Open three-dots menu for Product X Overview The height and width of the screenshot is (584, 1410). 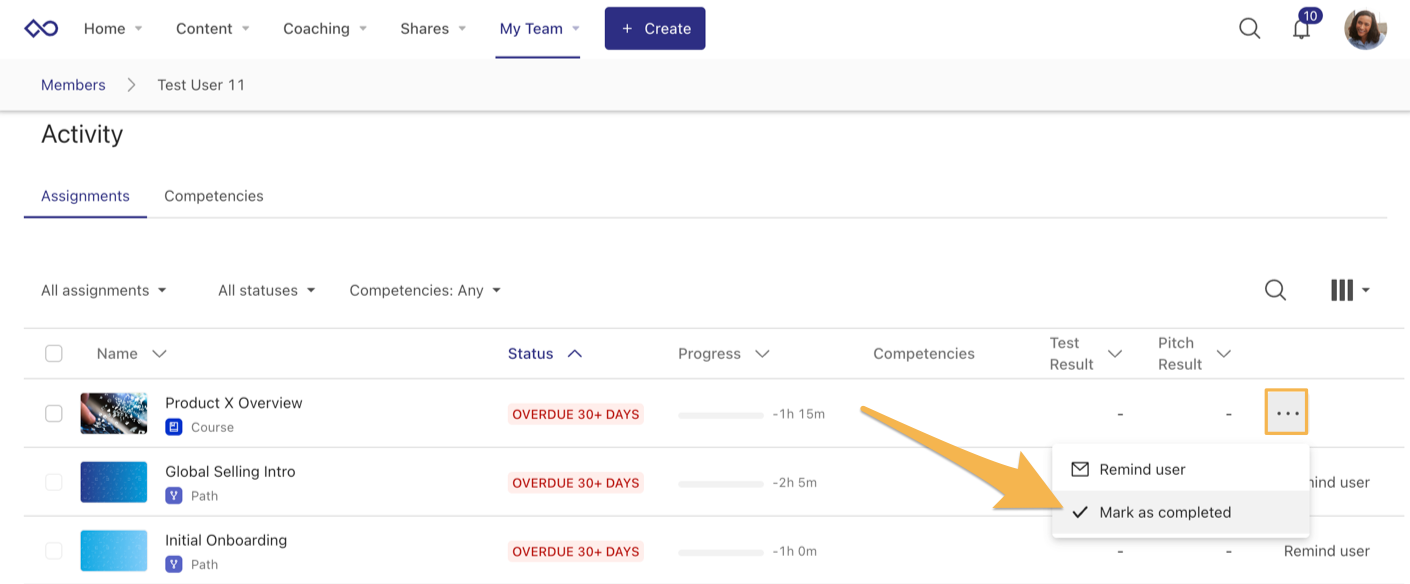(1287, 413)
